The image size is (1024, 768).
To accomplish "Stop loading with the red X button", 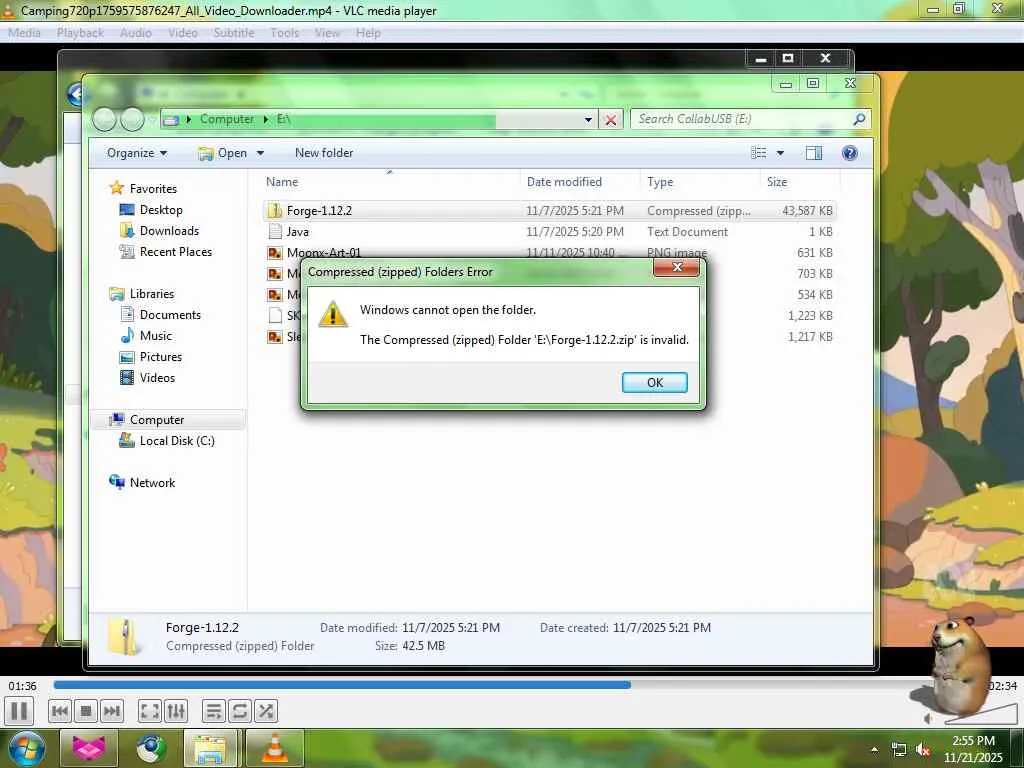I will (x=611, y=120).
